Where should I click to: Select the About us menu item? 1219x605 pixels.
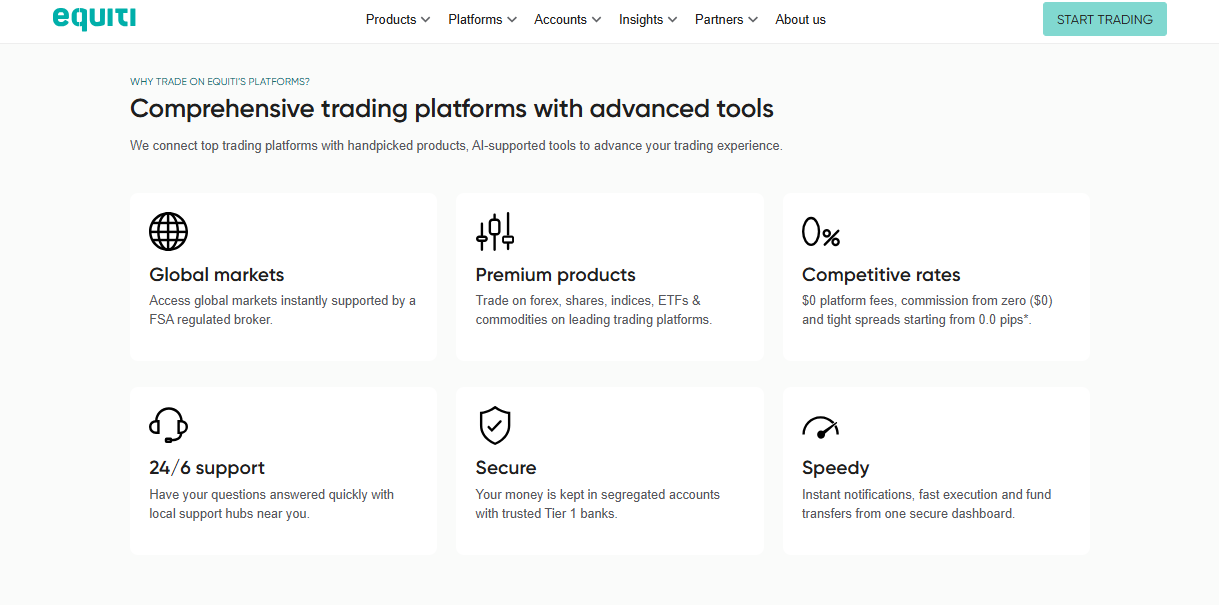(x=800, y=19)
